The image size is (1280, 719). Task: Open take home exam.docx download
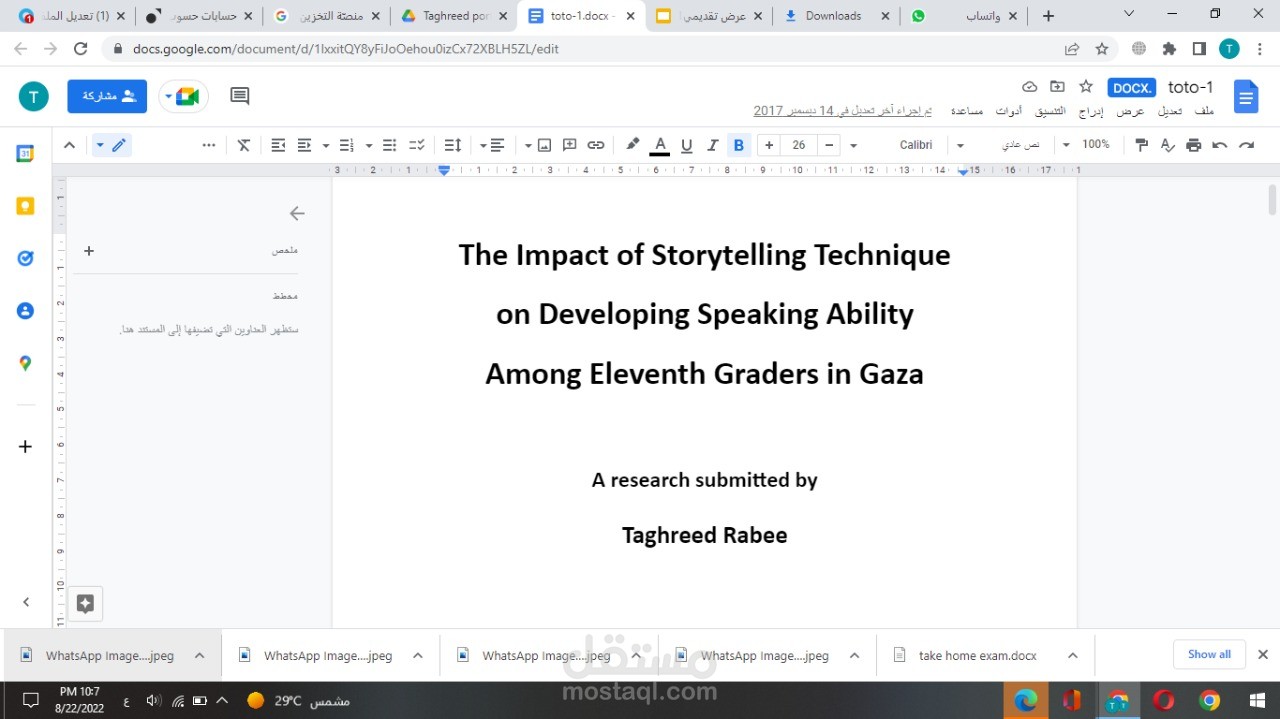(977, 656)
